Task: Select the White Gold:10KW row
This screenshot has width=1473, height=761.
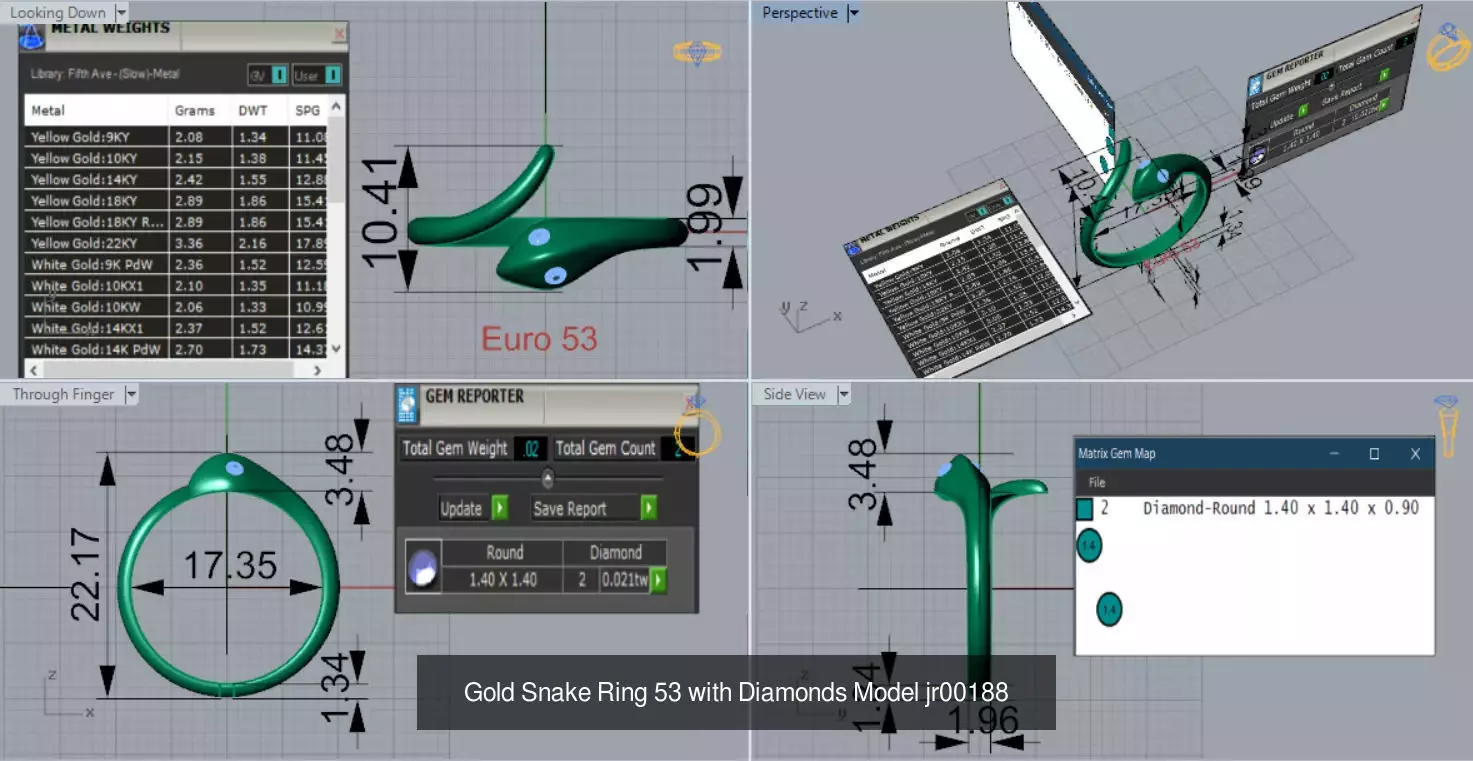Action: 176,307
